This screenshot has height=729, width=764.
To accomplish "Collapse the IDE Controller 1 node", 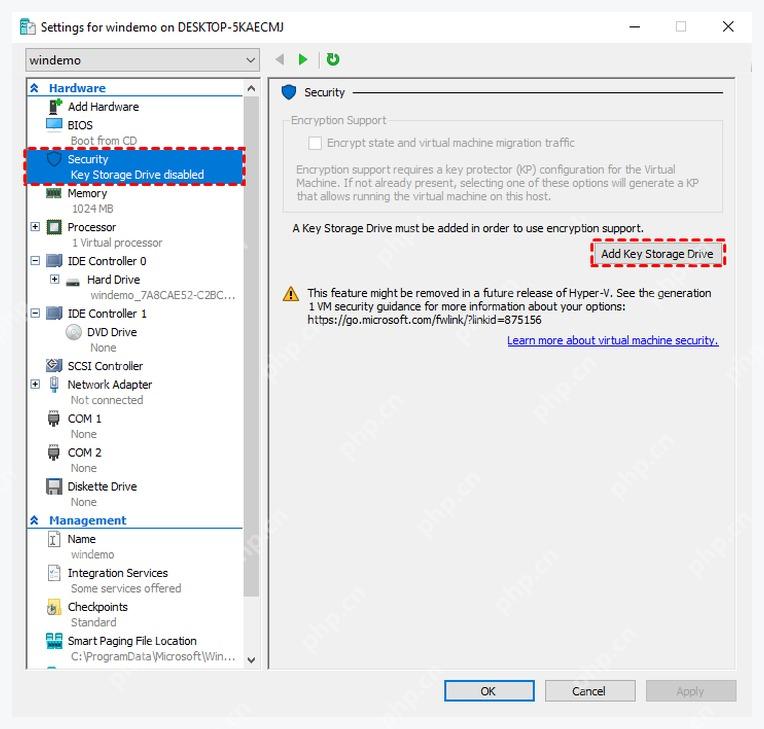I will coord(35,313).
